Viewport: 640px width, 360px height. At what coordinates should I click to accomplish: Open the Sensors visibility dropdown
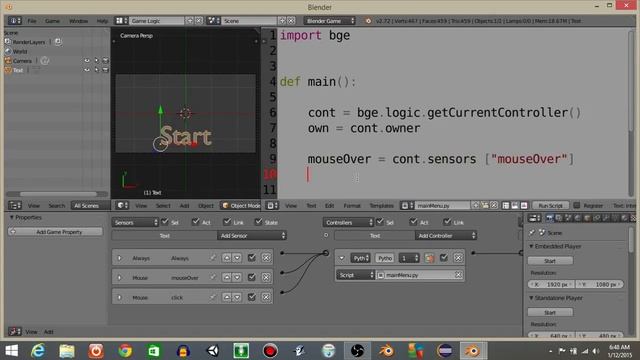[x=135, y=222]
